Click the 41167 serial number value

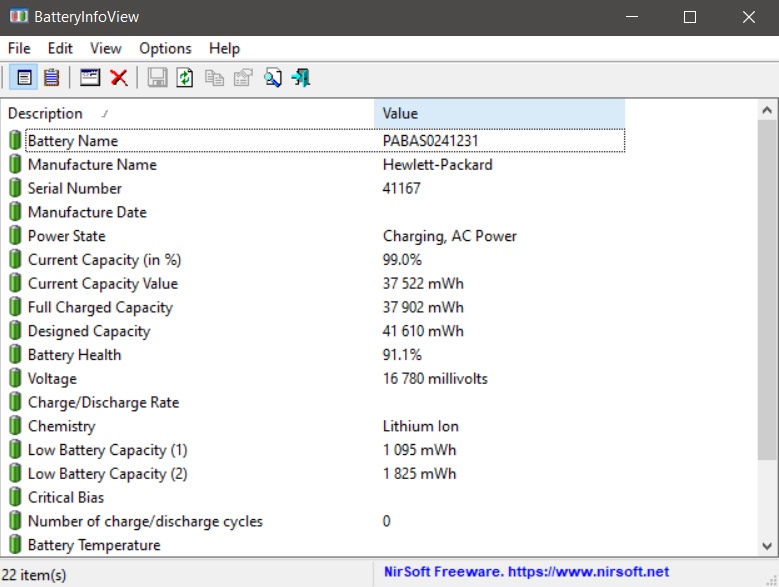(x=401, y=189)
